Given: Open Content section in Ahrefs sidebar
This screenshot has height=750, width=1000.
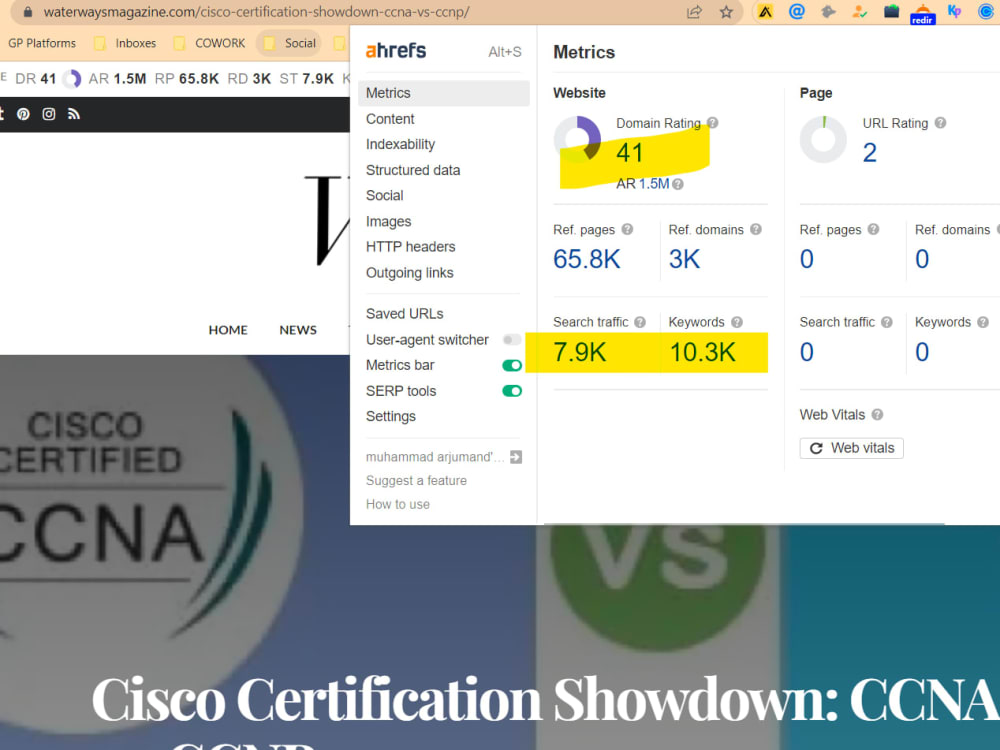Looking at the screenshot, I should (x=390, y=119).
